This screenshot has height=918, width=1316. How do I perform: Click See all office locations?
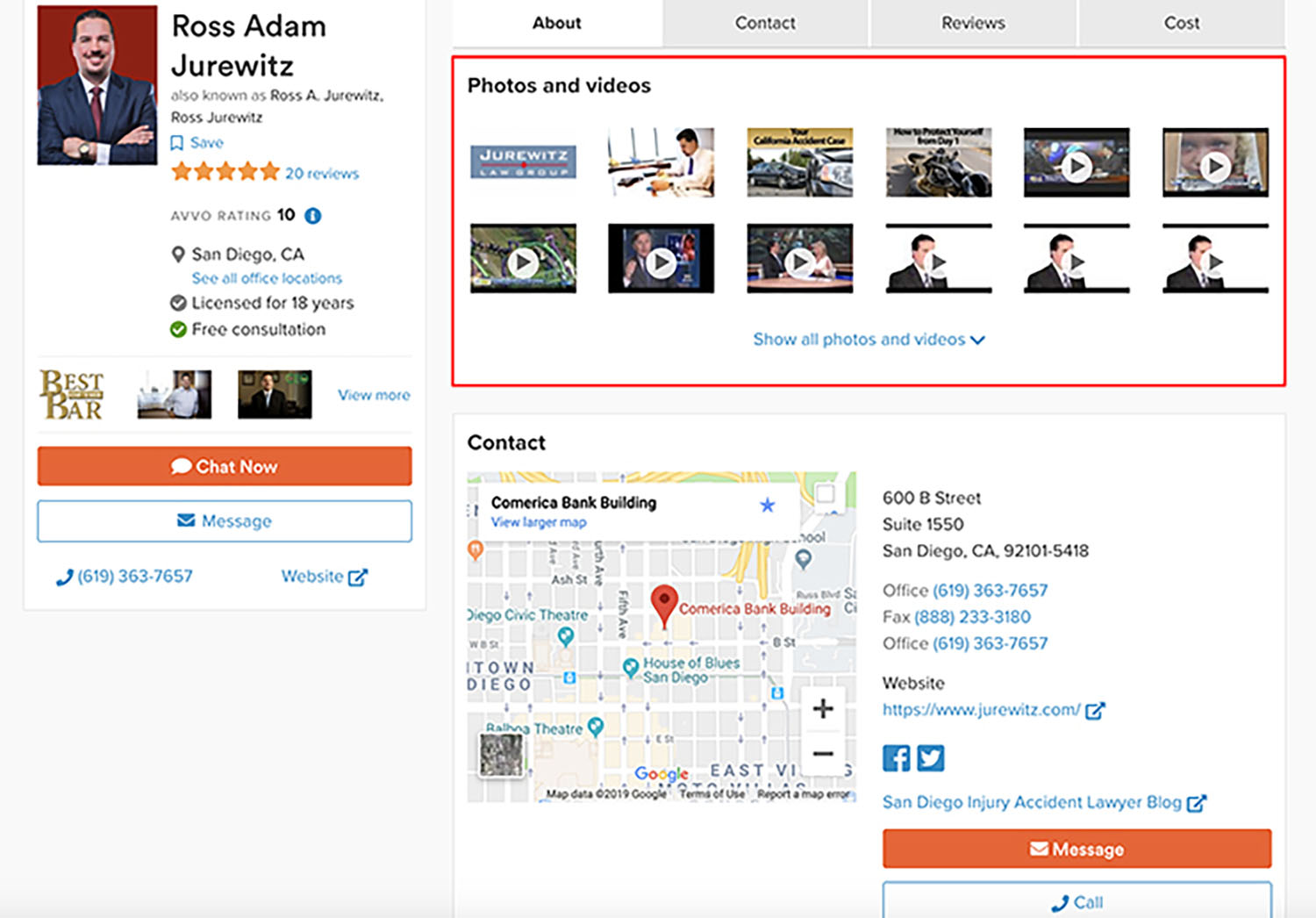point(267,278)
